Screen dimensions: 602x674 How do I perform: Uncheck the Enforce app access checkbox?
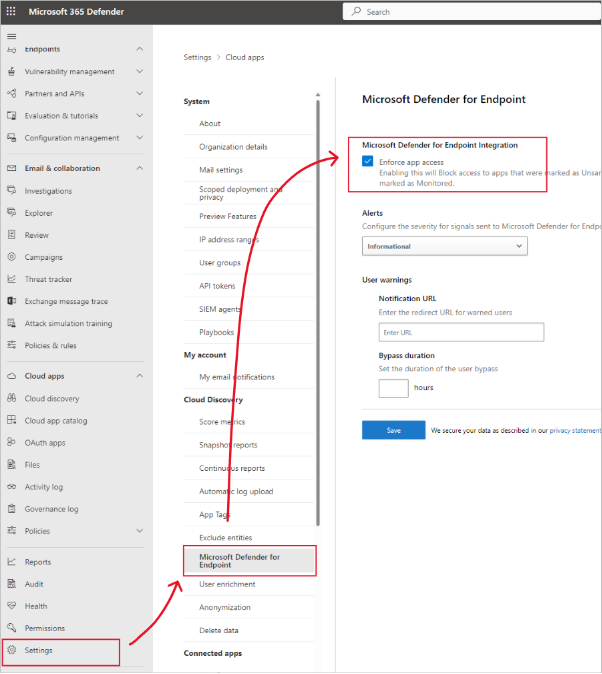[370, 162]
